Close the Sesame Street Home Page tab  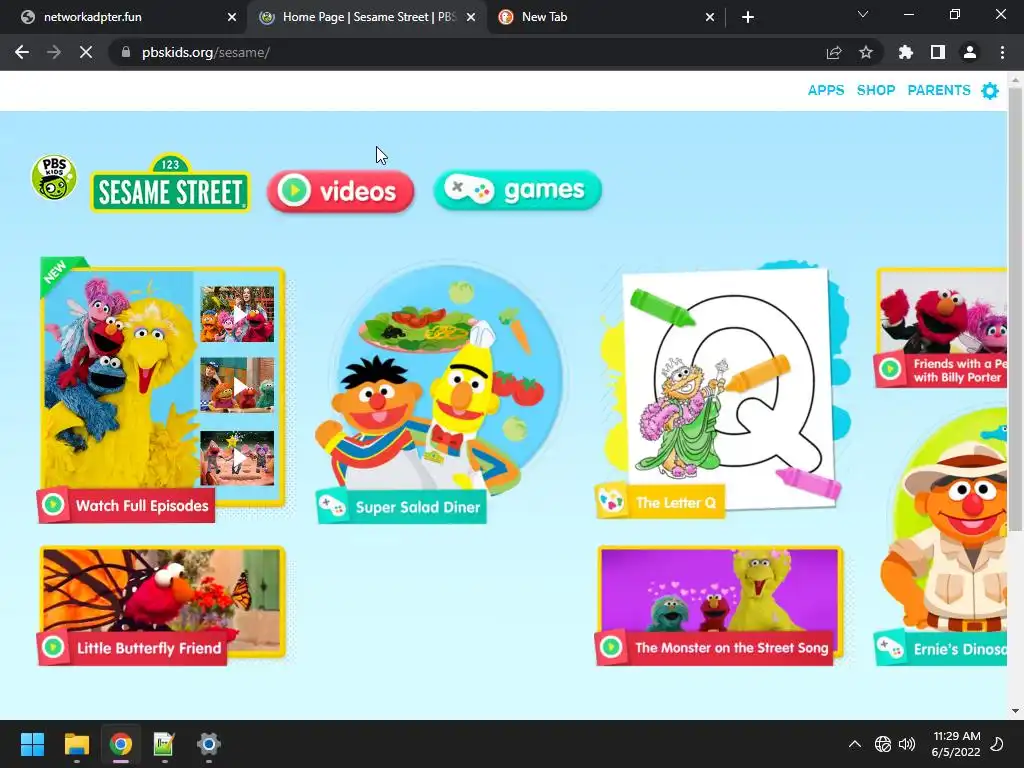471,17
